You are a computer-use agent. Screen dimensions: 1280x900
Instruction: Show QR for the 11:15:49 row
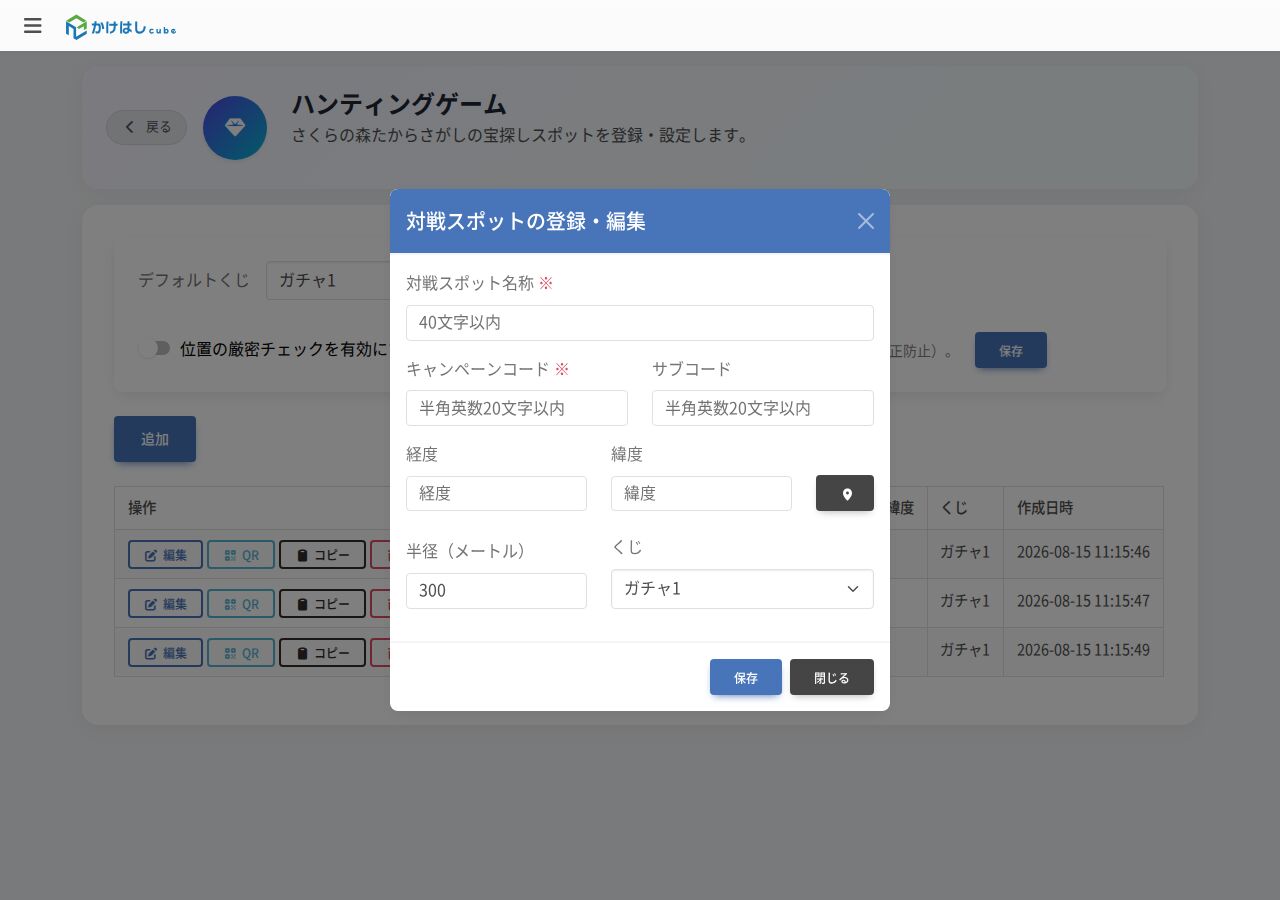(241, 653)
